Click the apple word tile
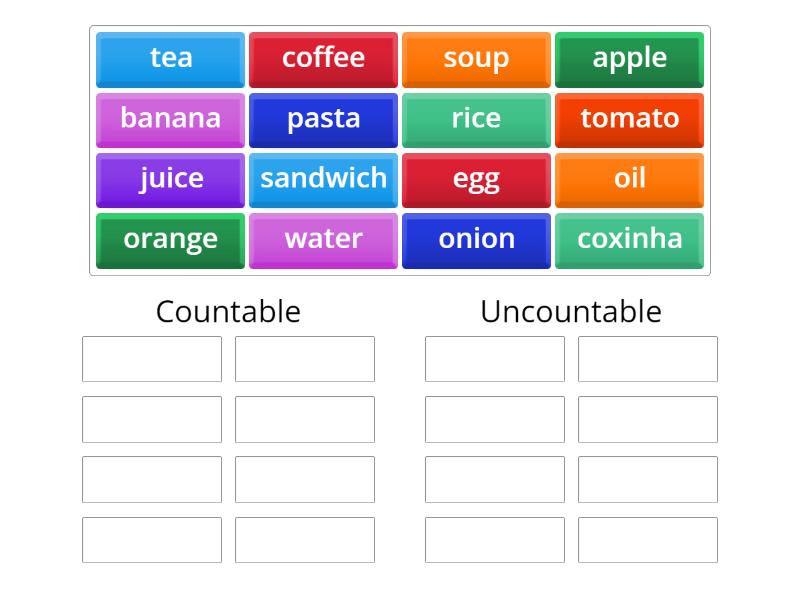The width and height of the screenshot is (800, 600). pyautogui.click(x=629, y=58)
